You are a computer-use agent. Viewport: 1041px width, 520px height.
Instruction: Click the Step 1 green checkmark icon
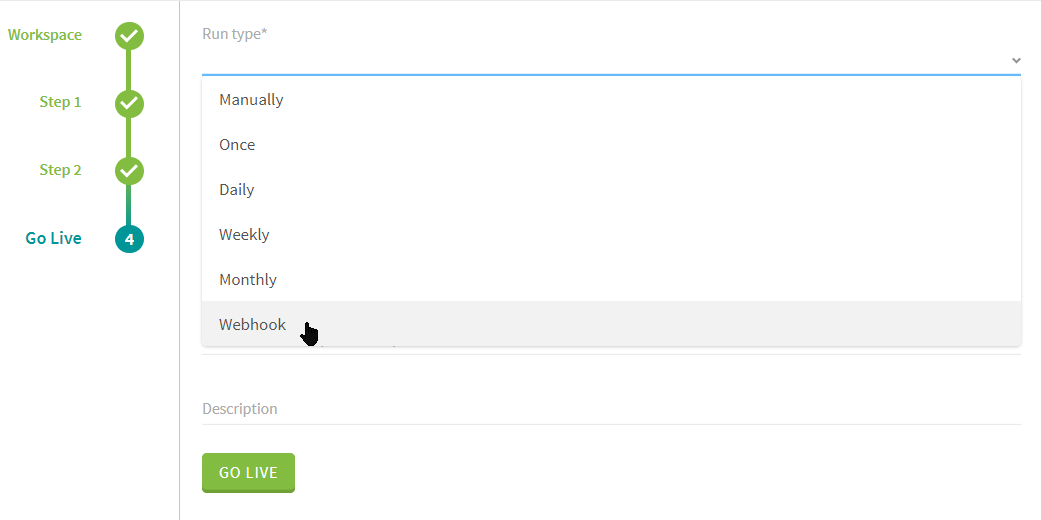[129, 103]
